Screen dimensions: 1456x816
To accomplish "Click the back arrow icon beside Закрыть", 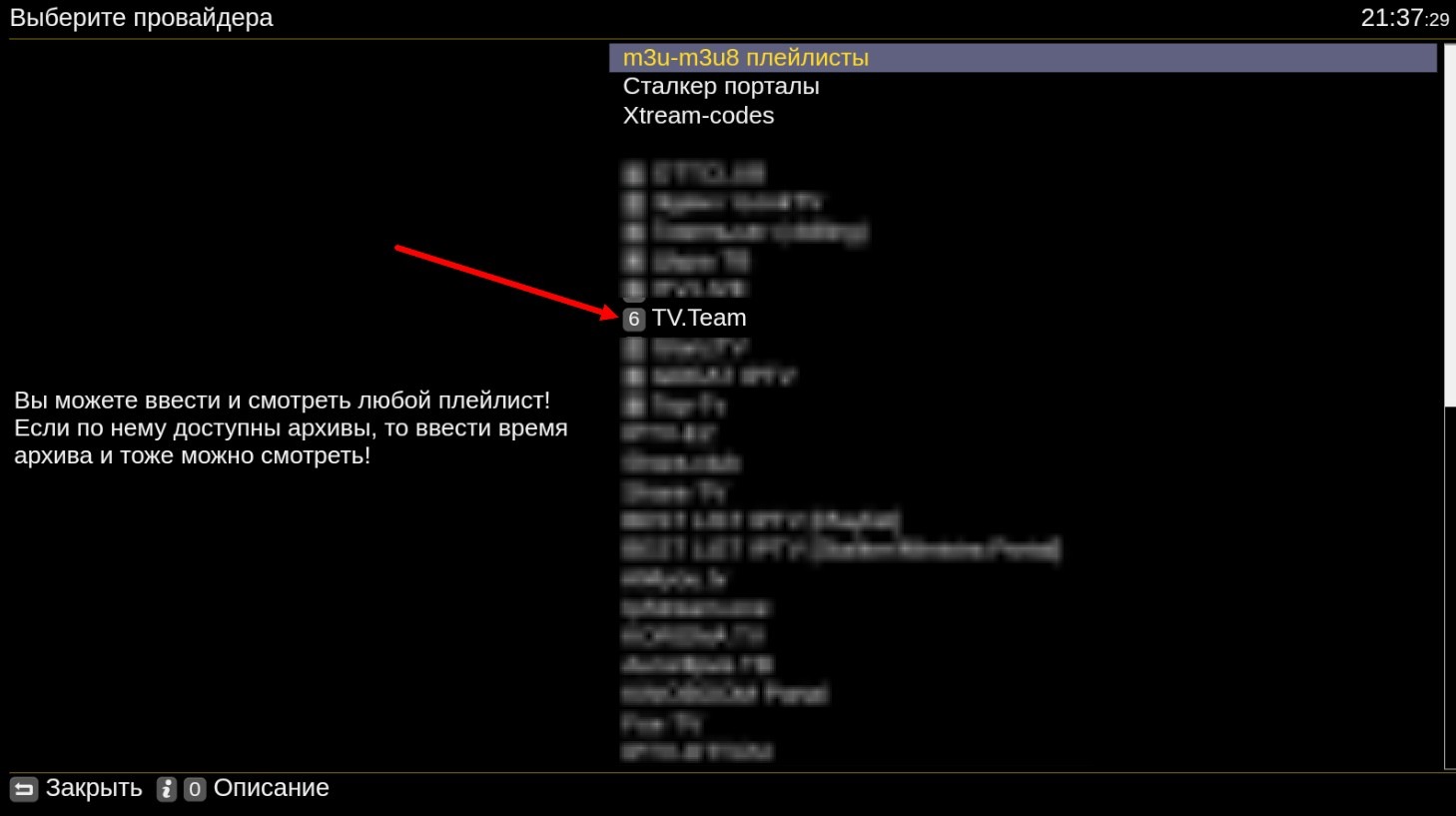I will click(x=21, y=788).
